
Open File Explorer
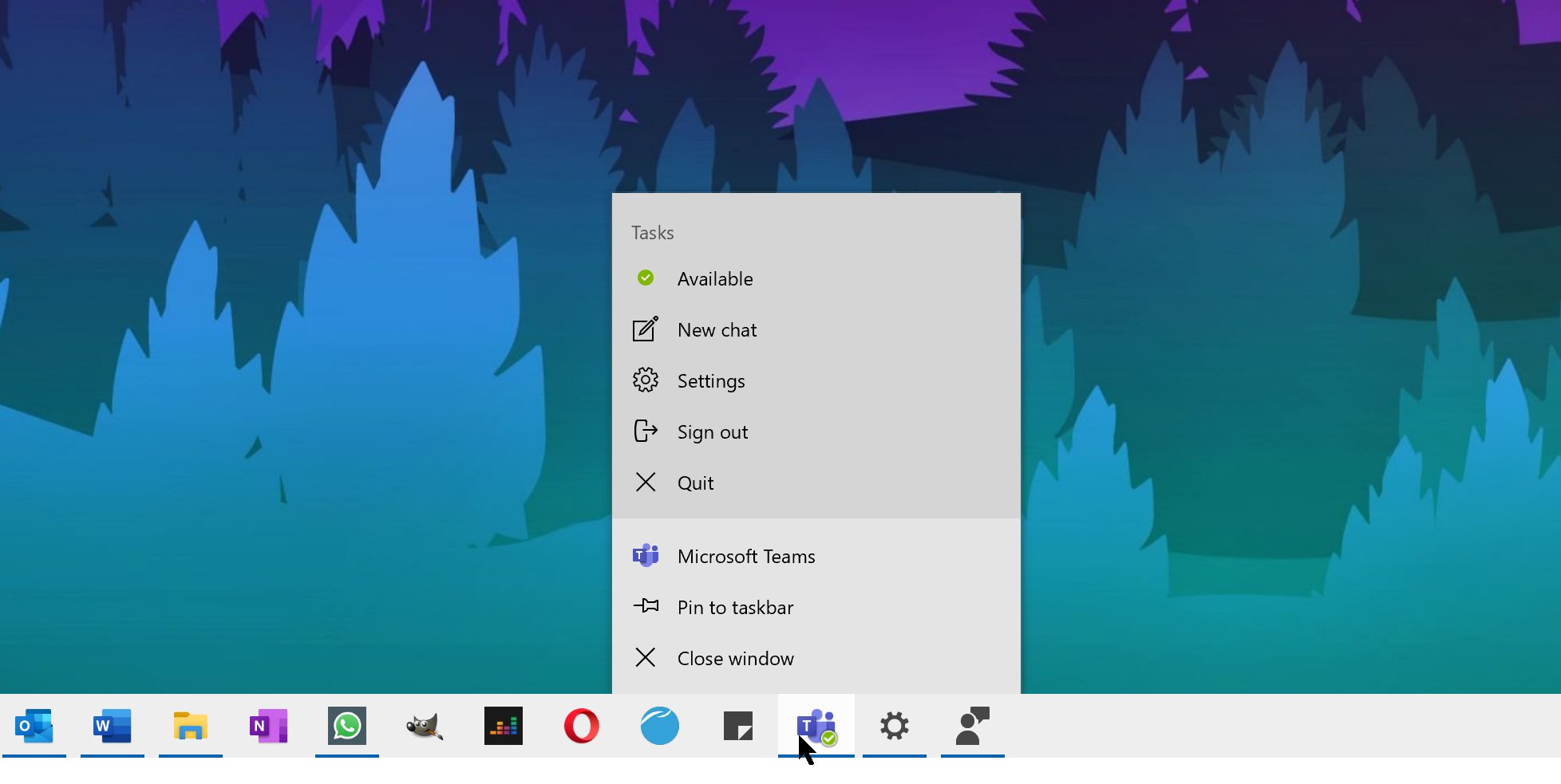pos(190,726)
